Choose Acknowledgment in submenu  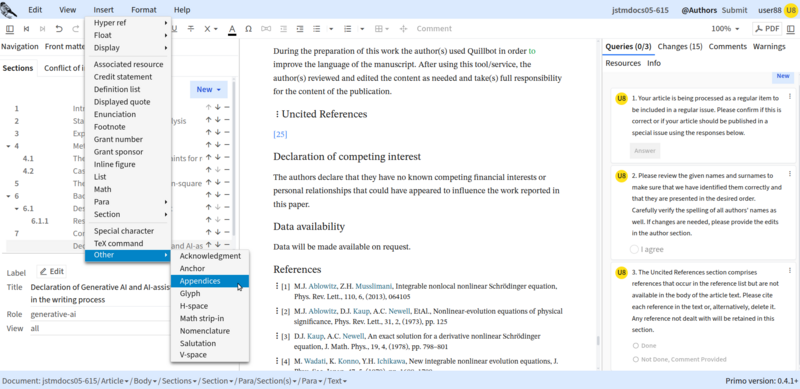tap(210, 256)
